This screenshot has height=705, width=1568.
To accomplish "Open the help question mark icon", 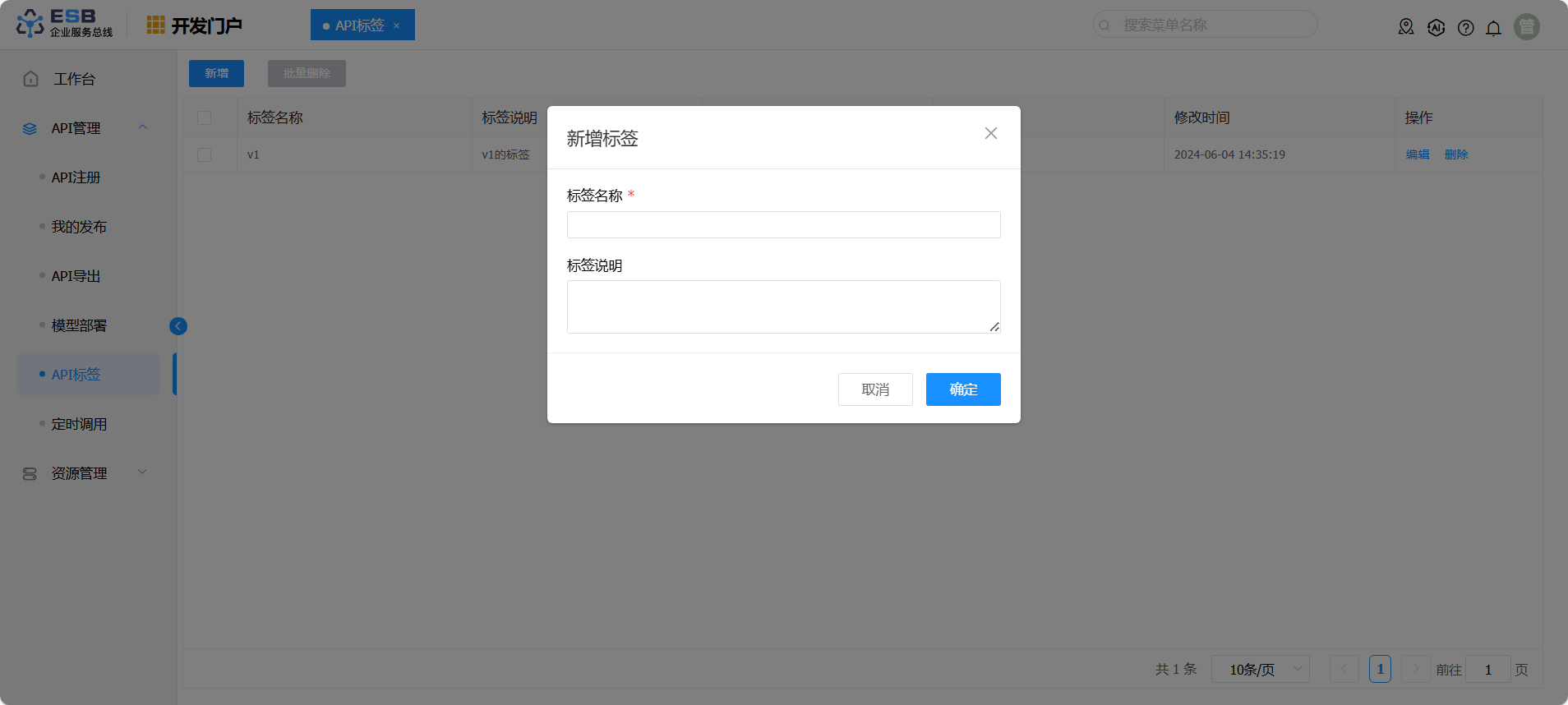I will tap(1465, 28).
